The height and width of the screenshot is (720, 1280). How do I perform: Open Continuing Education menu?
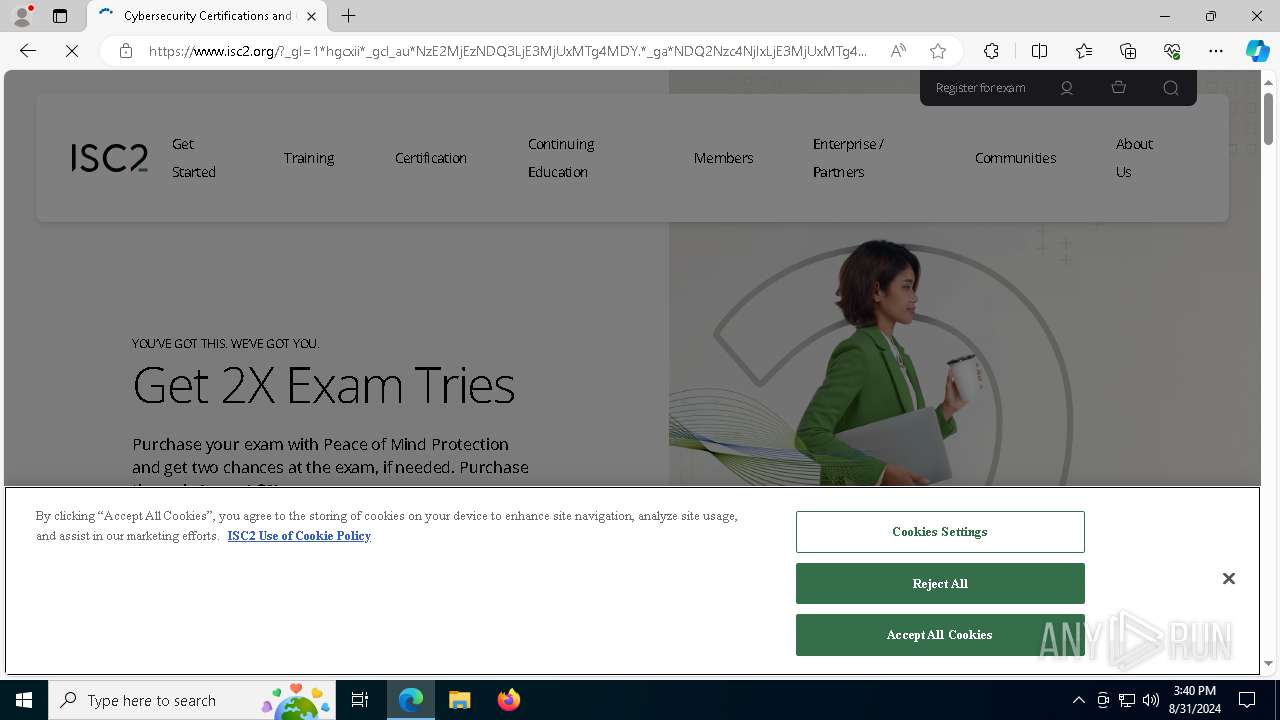point(561,158)
